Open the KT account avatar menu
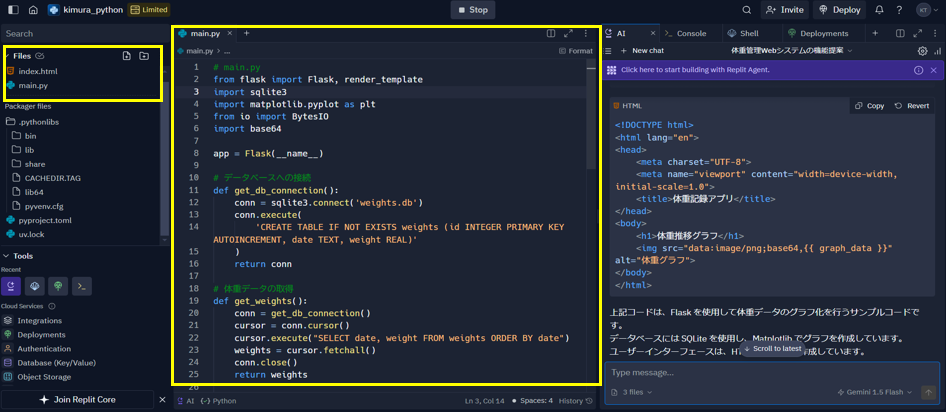The width and height of the screenshot is (946, 412). click(924, 10)
